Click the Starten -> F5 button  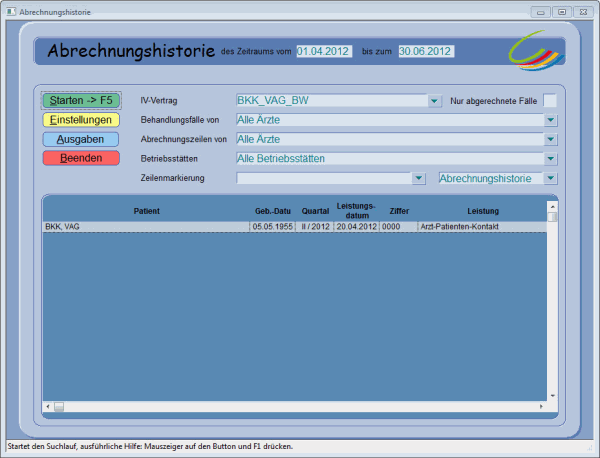81,100
